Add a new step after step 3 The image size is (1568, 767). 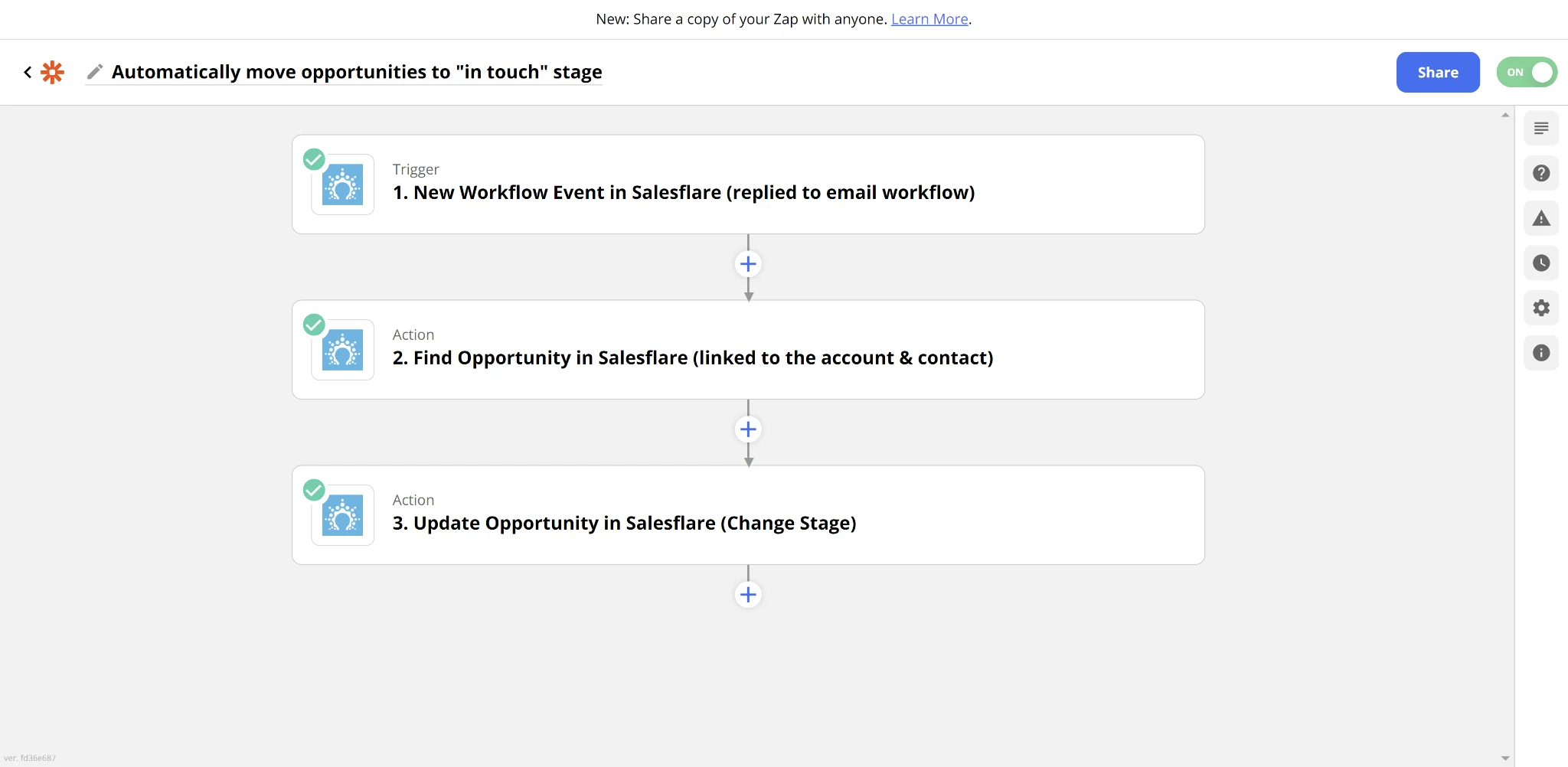pyautogui.click(x=748, y=595)
